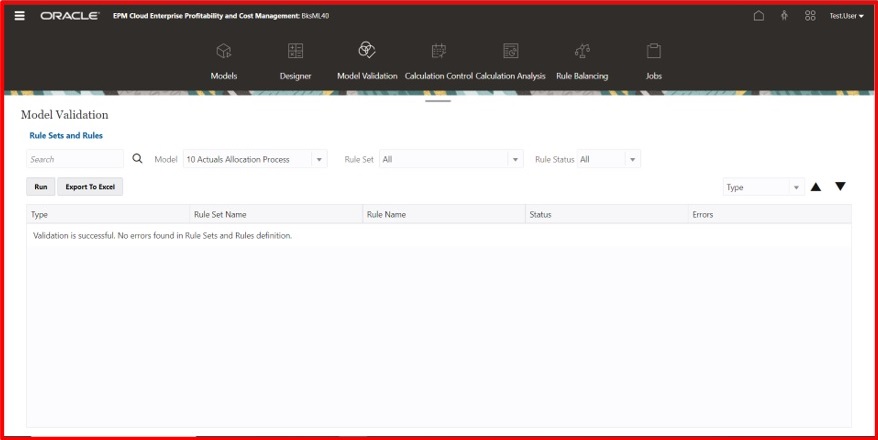
Task: Click the Type column header
Action: [108, 214]
